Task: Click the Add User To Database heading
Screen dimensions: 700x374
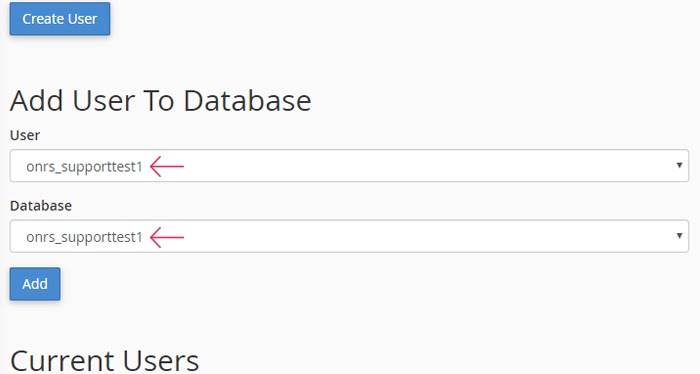Action: [x=161, y=100]
